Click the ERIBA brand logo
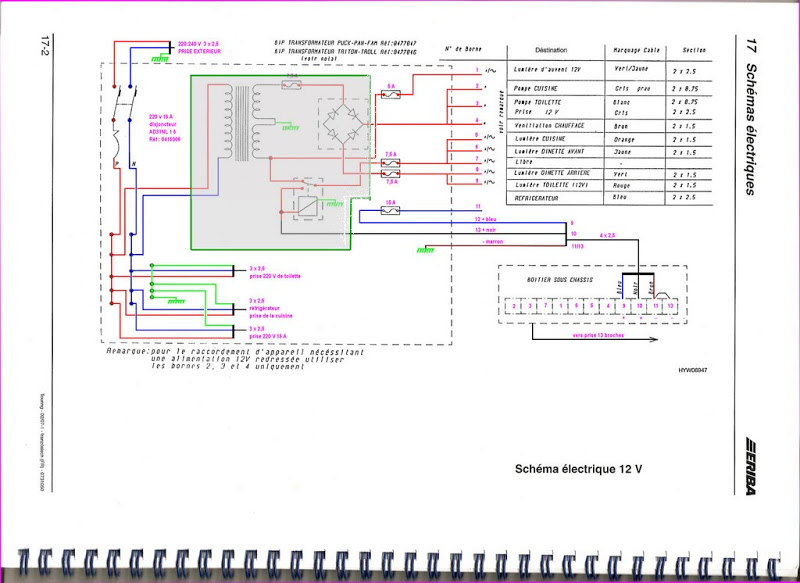Screen dimensions: 800x583 pos(750,465)
